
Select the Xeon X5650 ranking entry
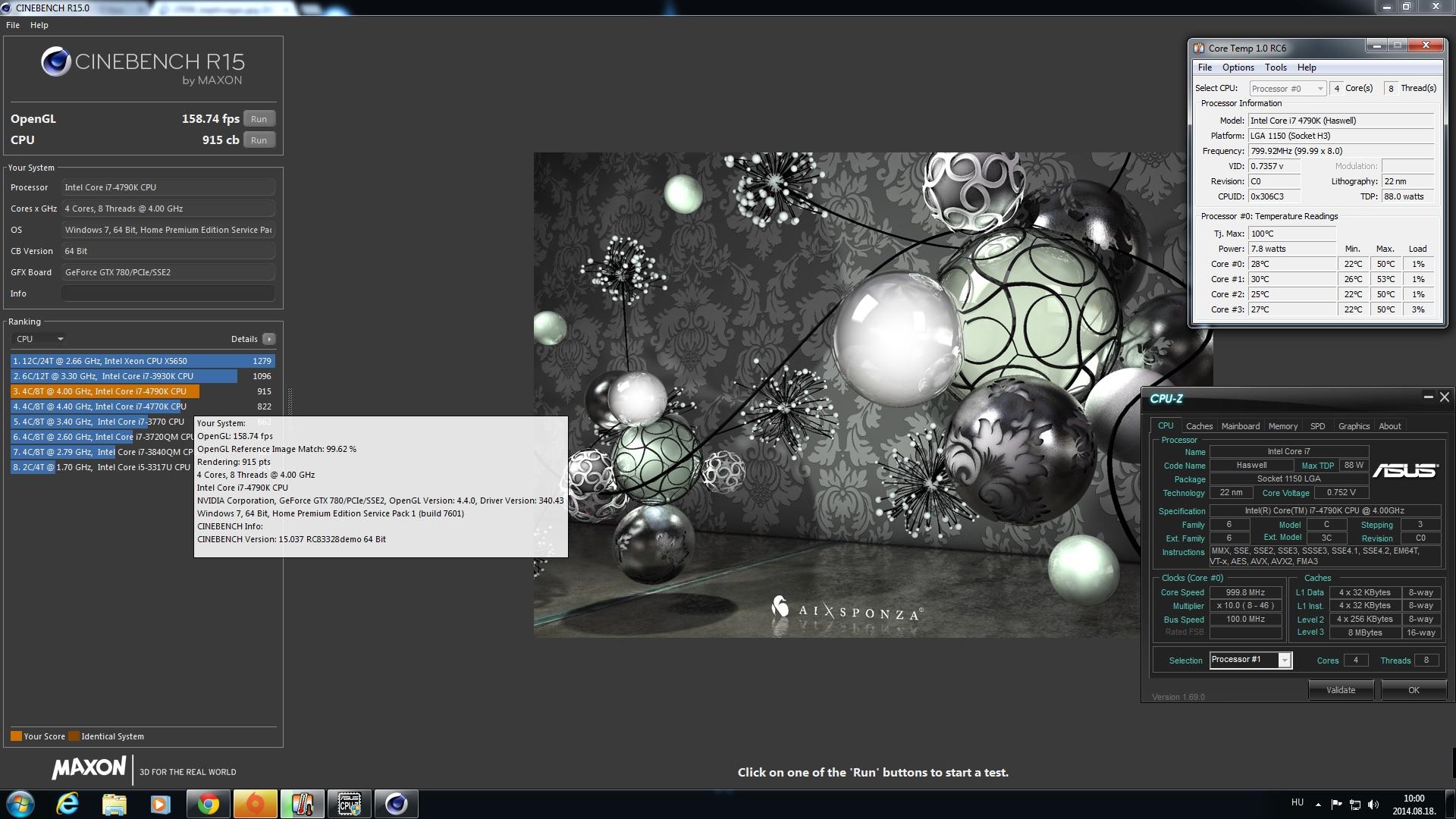tap(143, 361)
